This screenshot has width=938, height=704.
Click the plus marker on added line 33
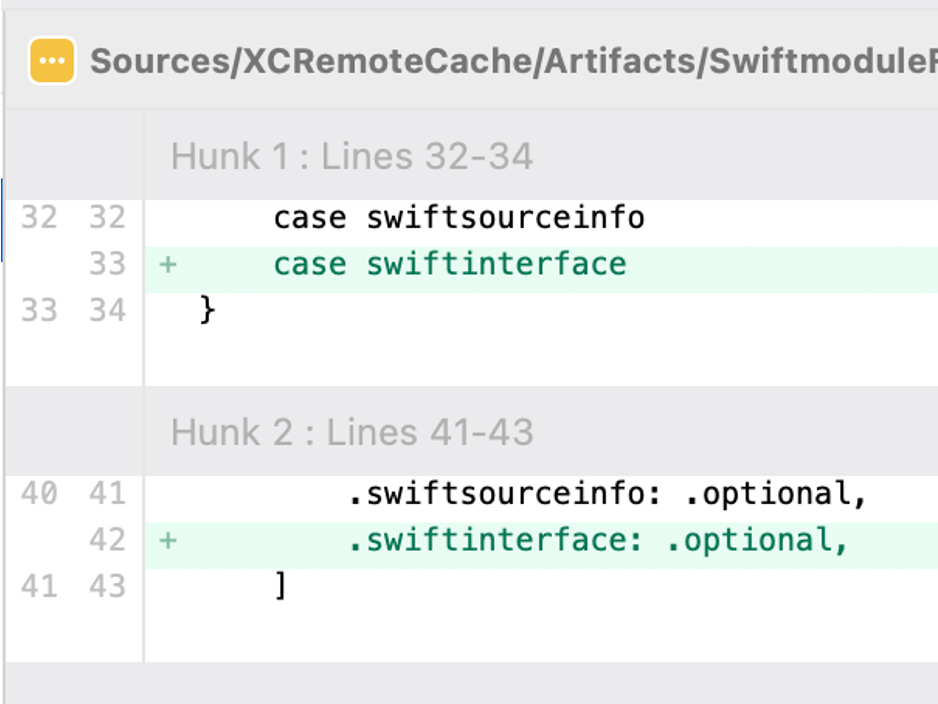point(168,265)
